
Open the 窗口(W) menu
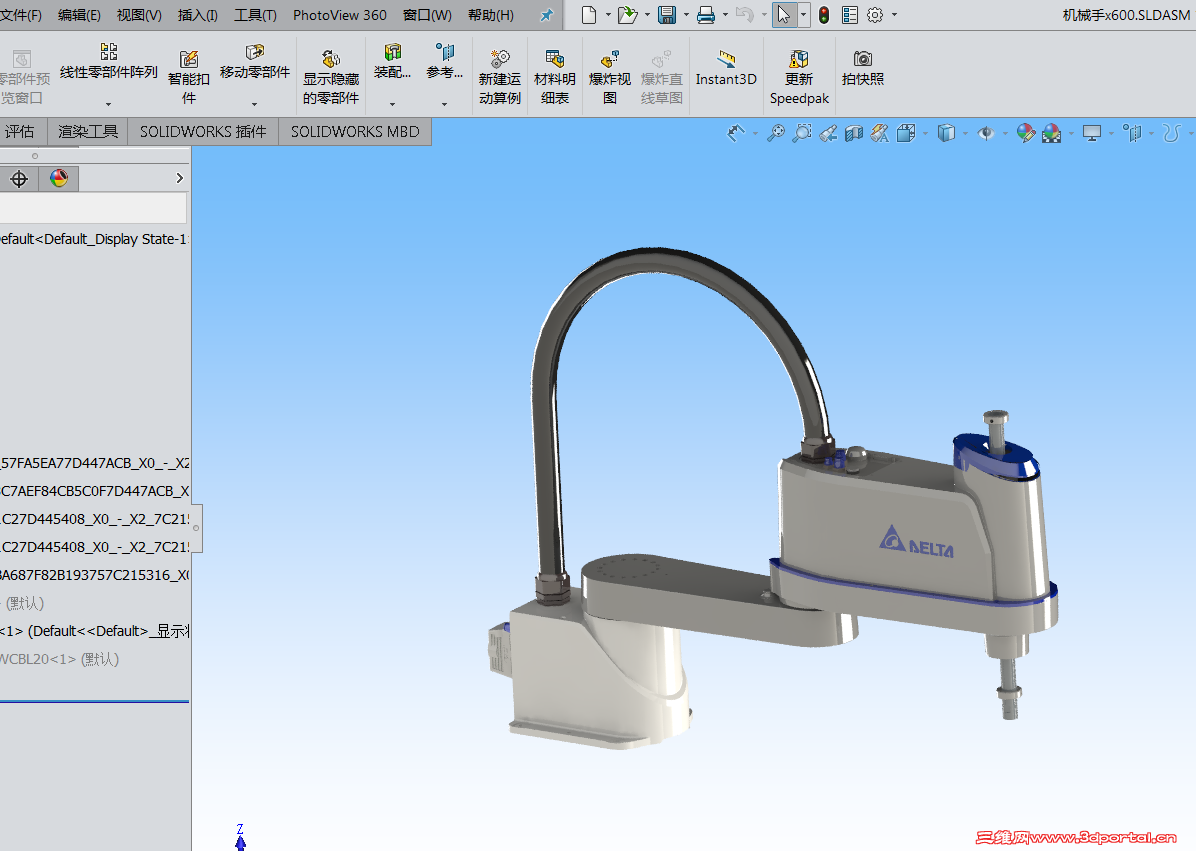point(427,15)
